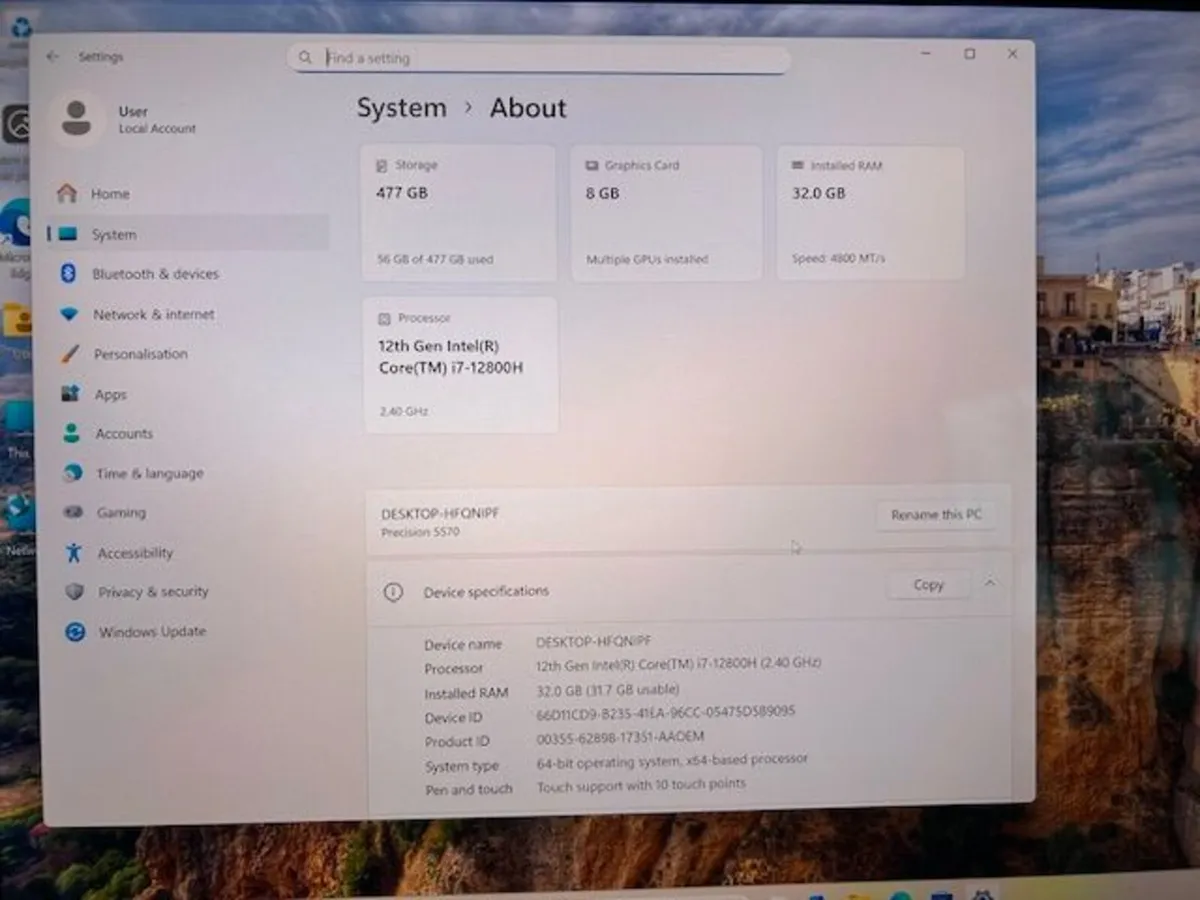Click the Gaming controller icon
Viewport: 1200px width, 900px height.
tap(72, 513)
